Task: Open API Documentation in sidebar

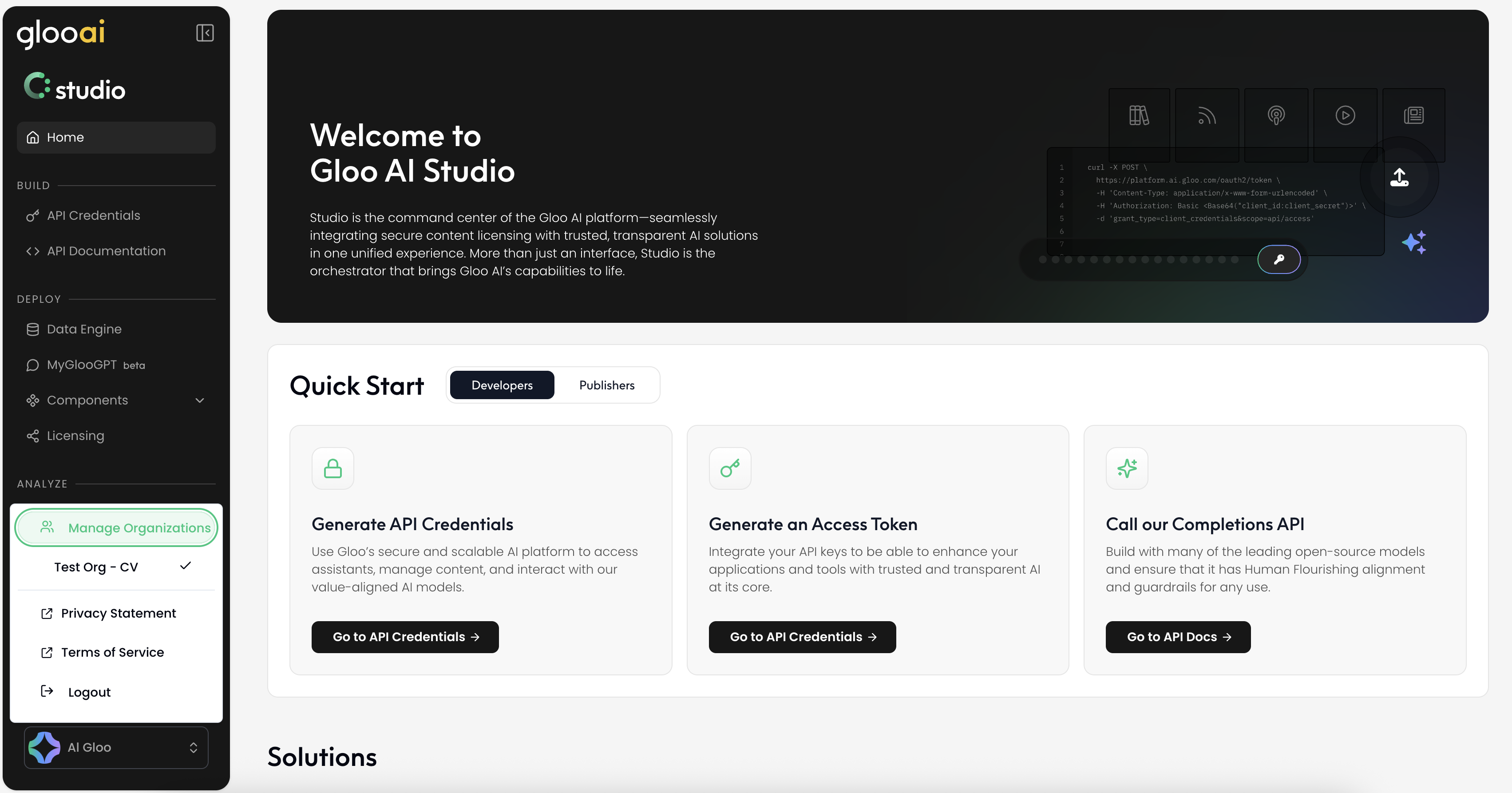Action: click(x=116, y=251)
